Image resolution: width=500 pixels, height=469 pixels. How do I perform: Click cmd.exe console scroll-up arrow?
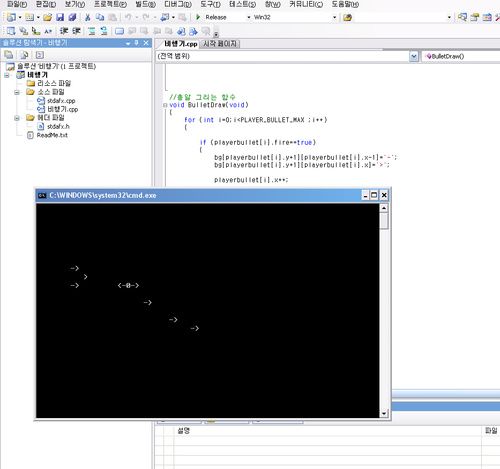point(384,208)
